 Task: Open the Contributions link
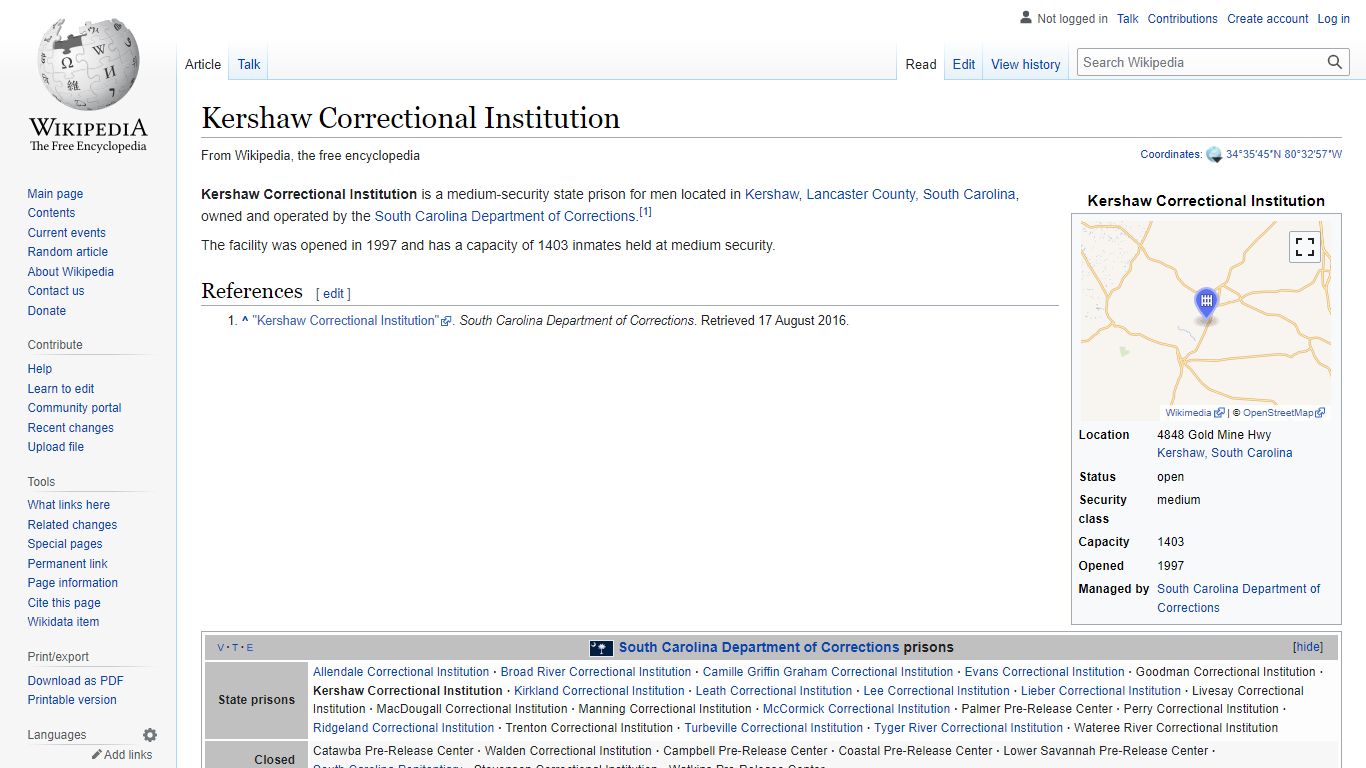click(1182, 19)
